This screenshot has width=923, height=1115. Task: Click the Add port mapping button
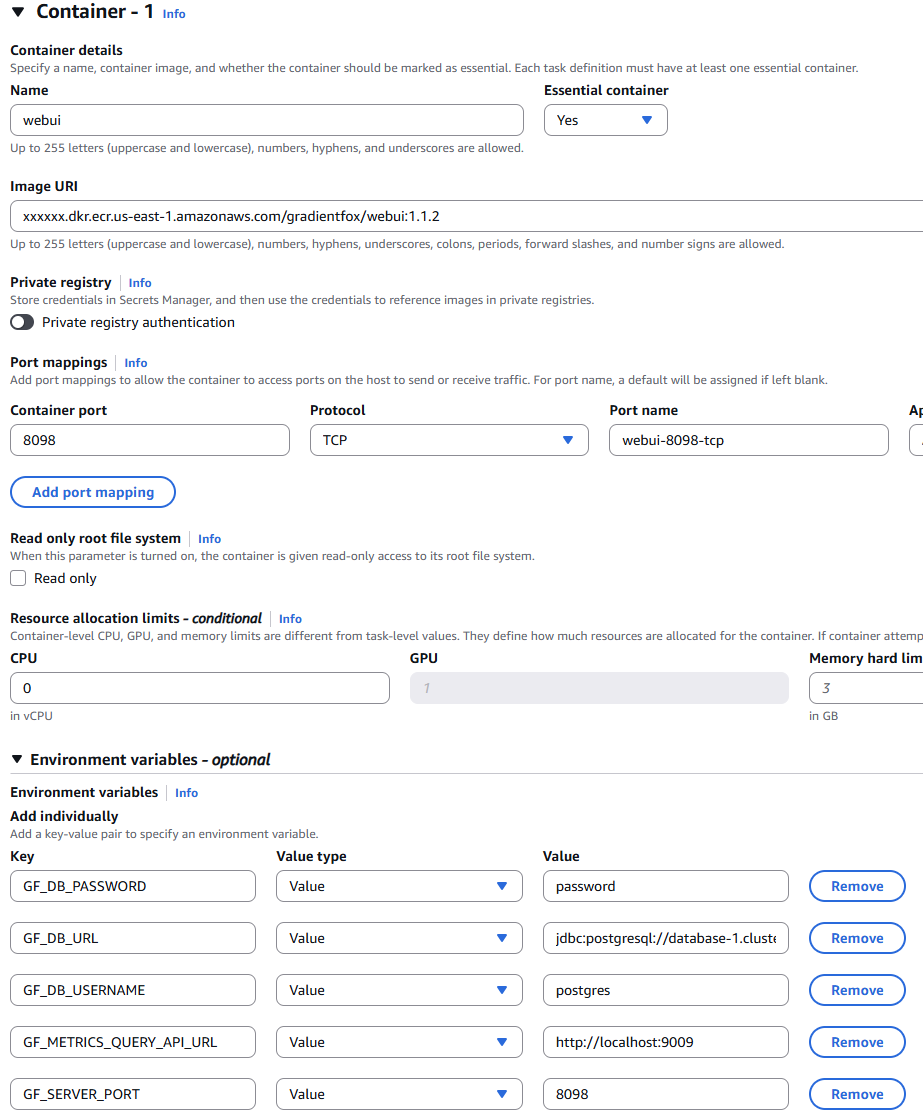click(93, 492)
